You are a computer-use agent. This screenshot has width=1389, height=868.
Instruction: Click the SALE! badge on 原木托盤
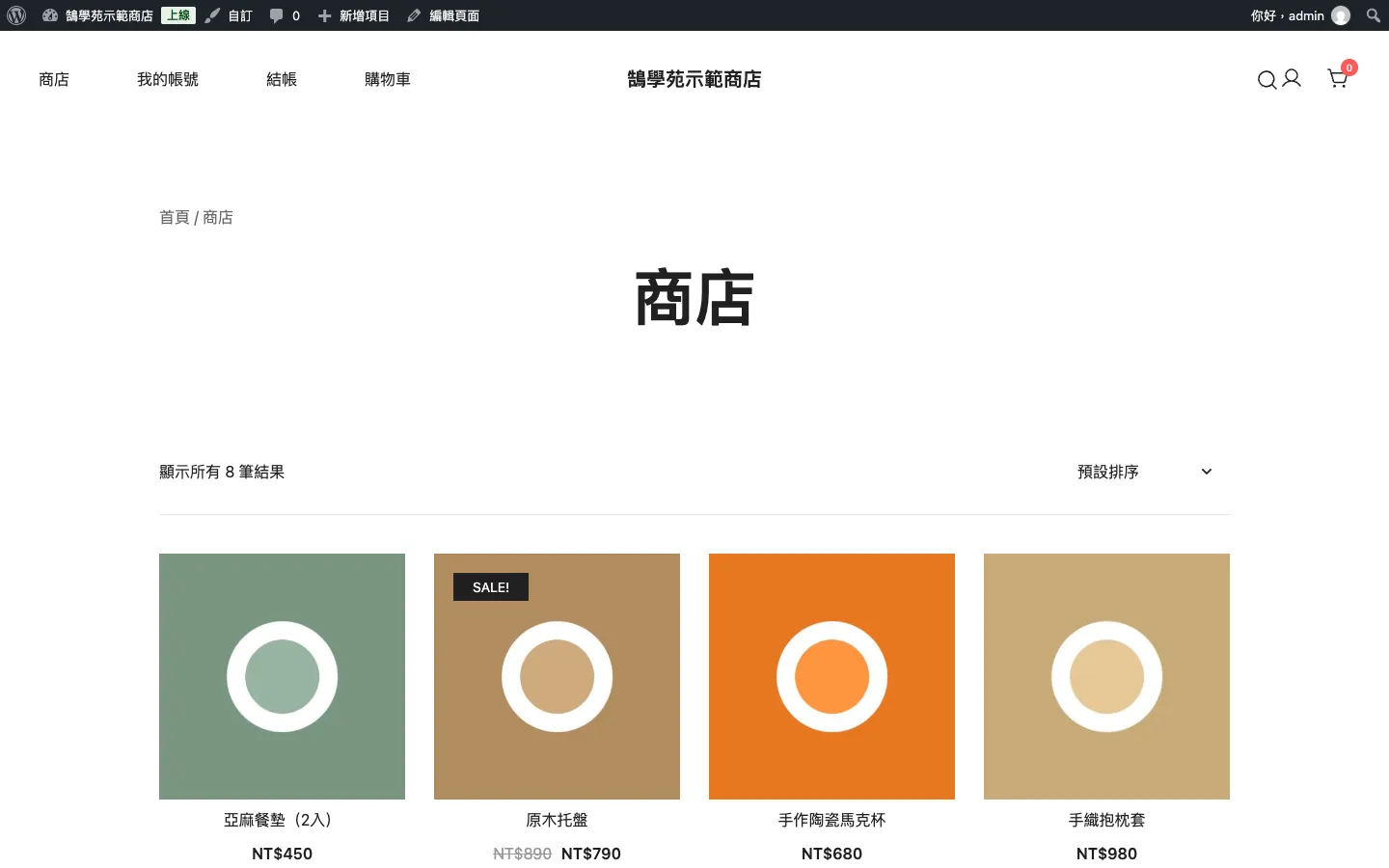491,587
